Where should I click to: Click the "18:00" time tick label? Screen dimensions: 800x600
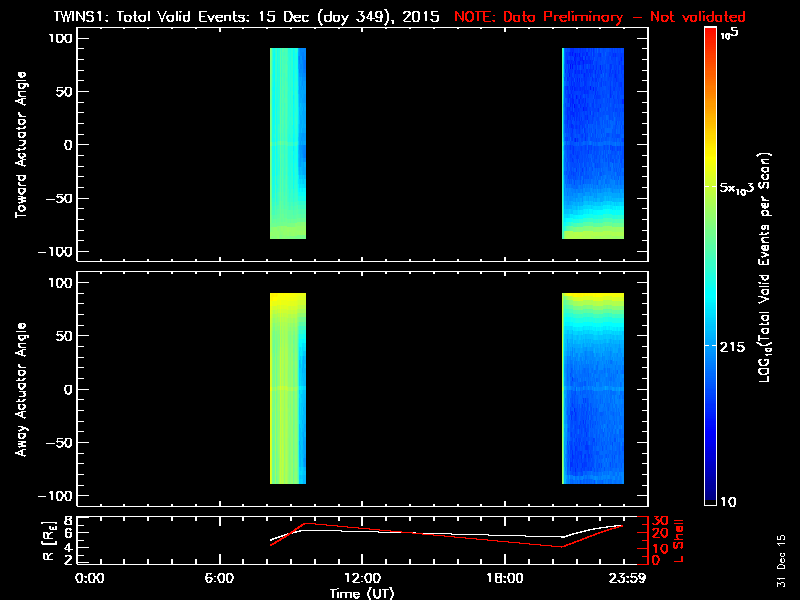coord(505,578)
